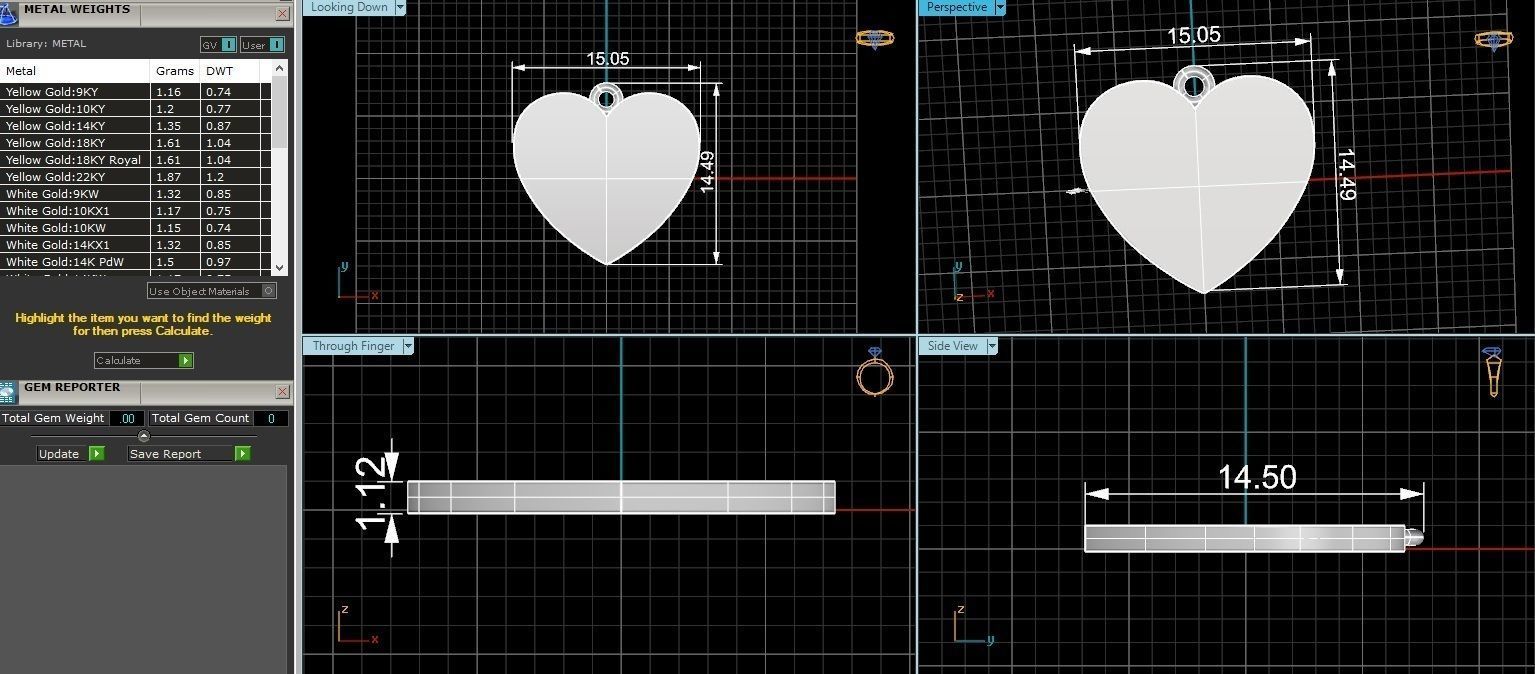Select the Perspective viewport label

coord(956,7)
